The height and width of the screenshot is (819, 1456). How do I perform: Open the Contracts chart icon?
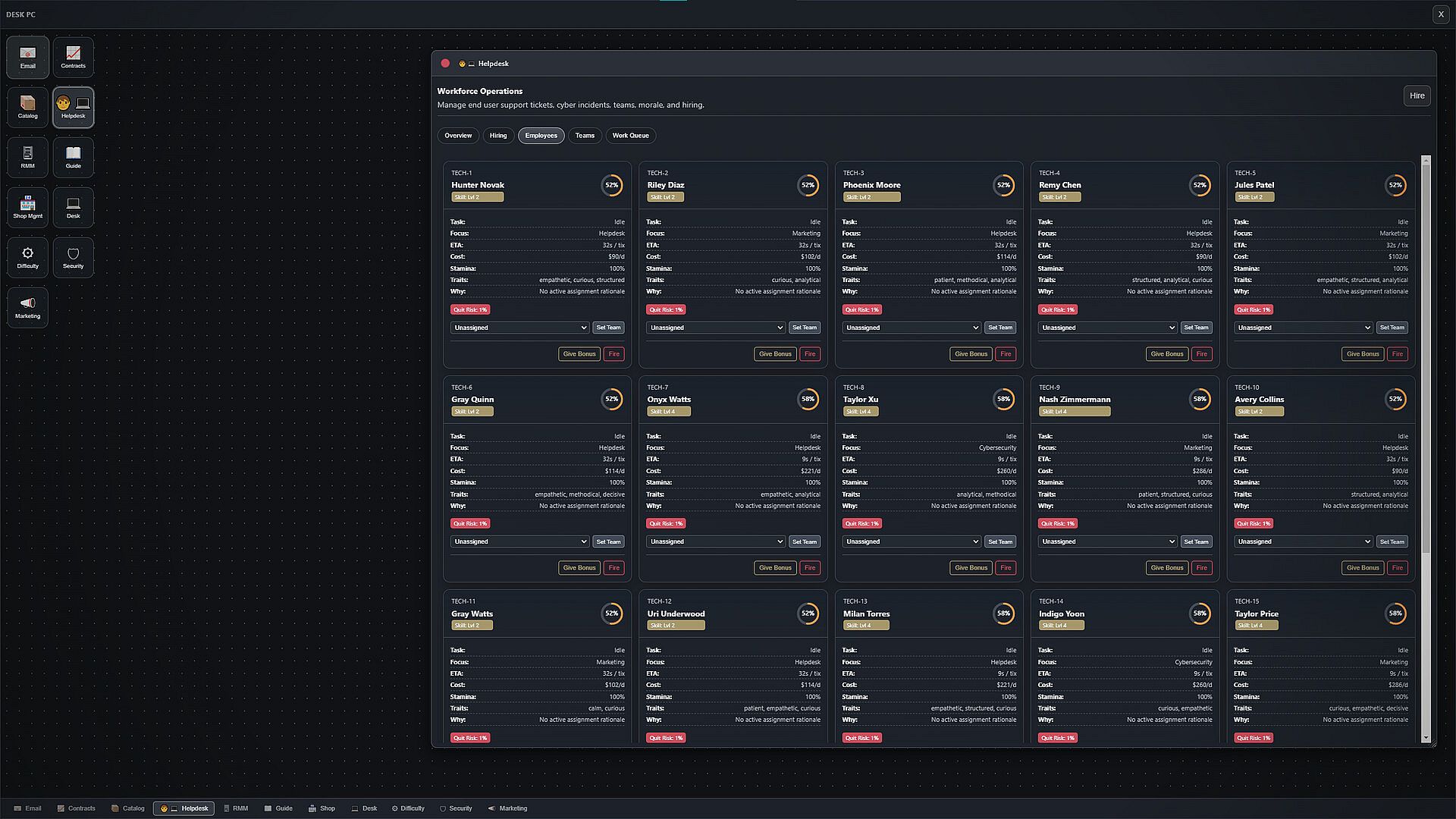coord(73,57)
